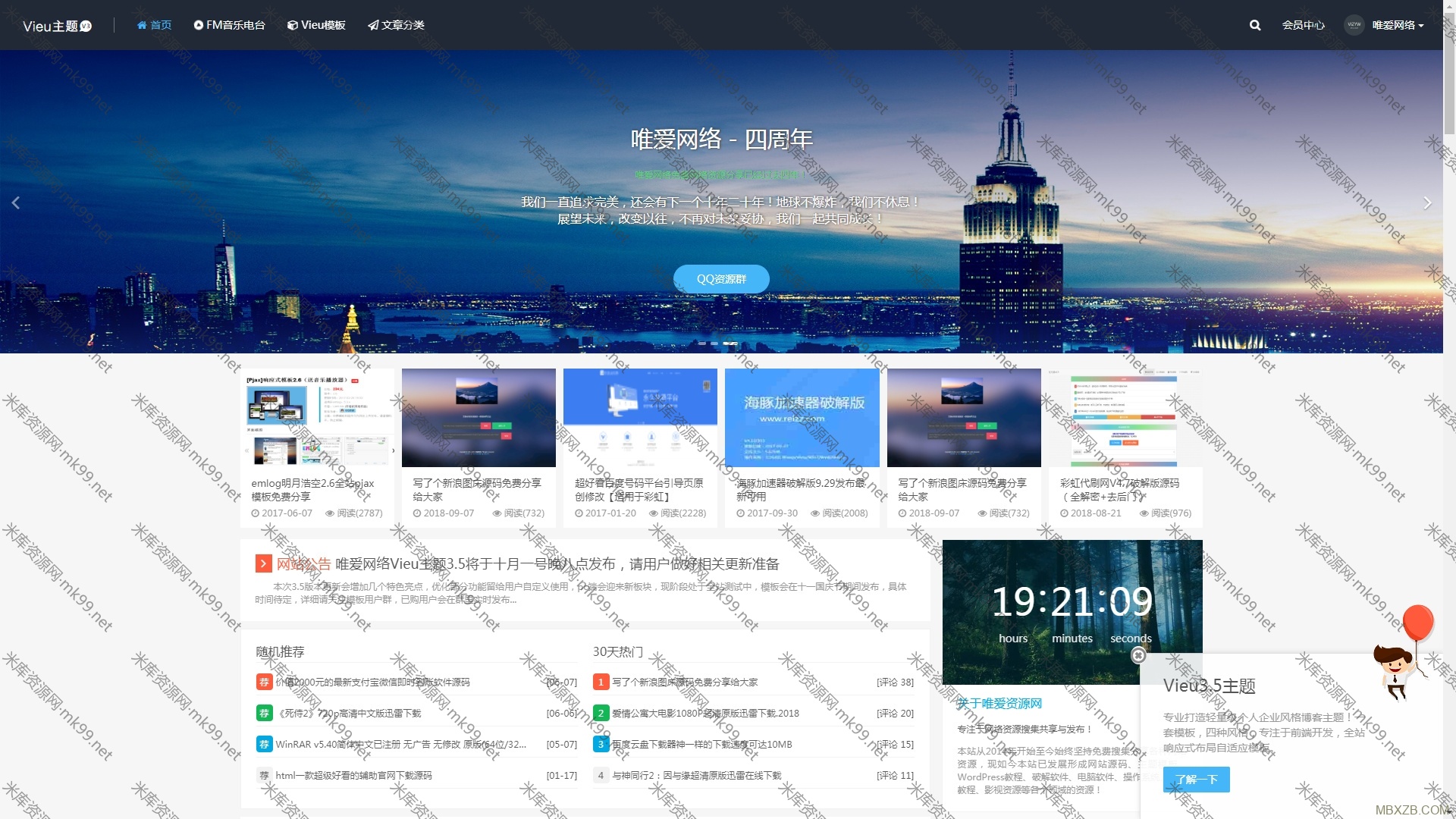
Task: Open FM音乐电台 menu item
Action: 229,25
